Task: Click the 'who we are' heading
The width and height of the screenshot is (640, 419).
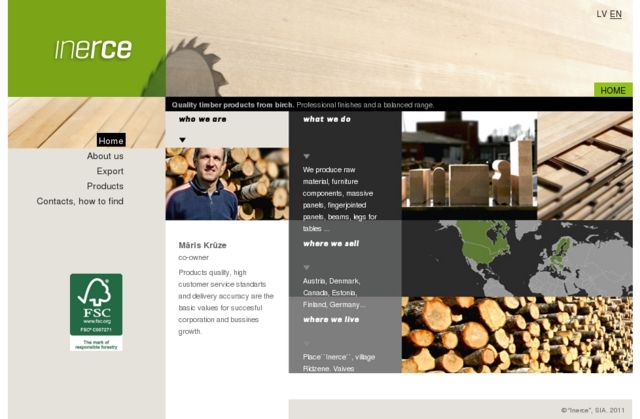Action: pyautogui.click(x=203, y=119)
